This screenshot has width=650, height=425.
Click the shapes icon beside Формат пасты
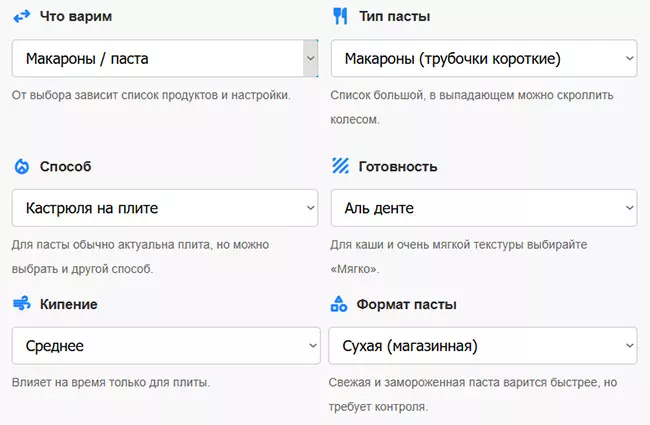click(x=339, y=304)
